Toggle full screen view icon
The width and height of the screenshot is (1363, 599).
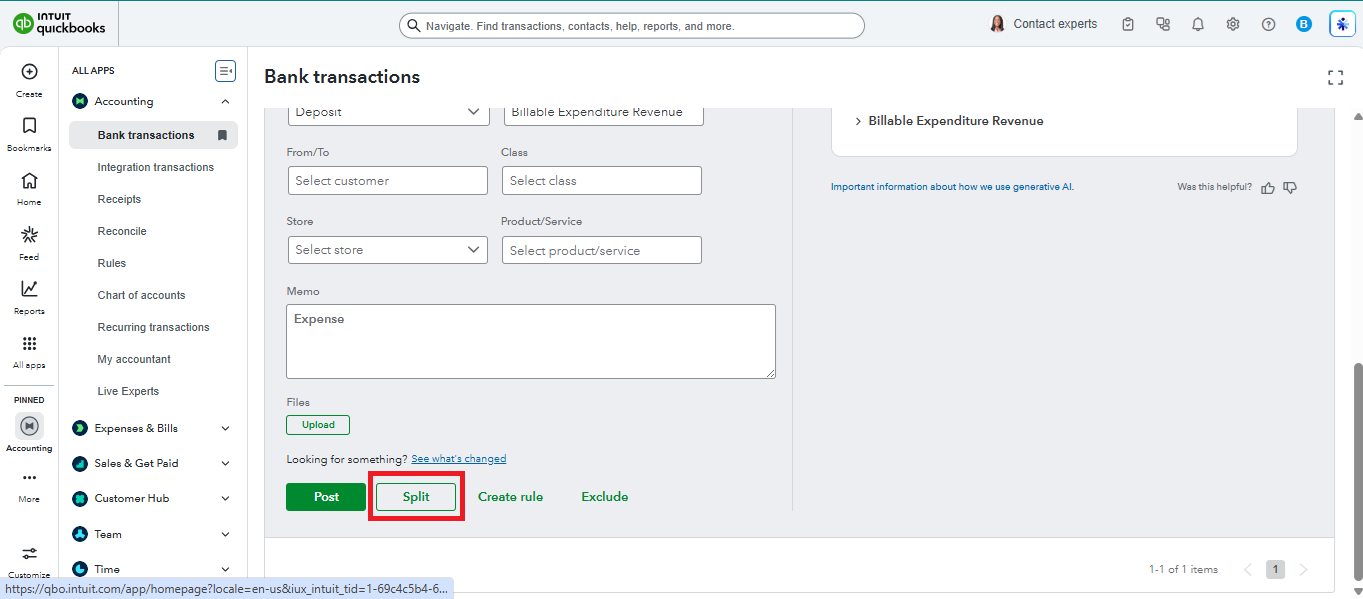[x=1335, y=77]
